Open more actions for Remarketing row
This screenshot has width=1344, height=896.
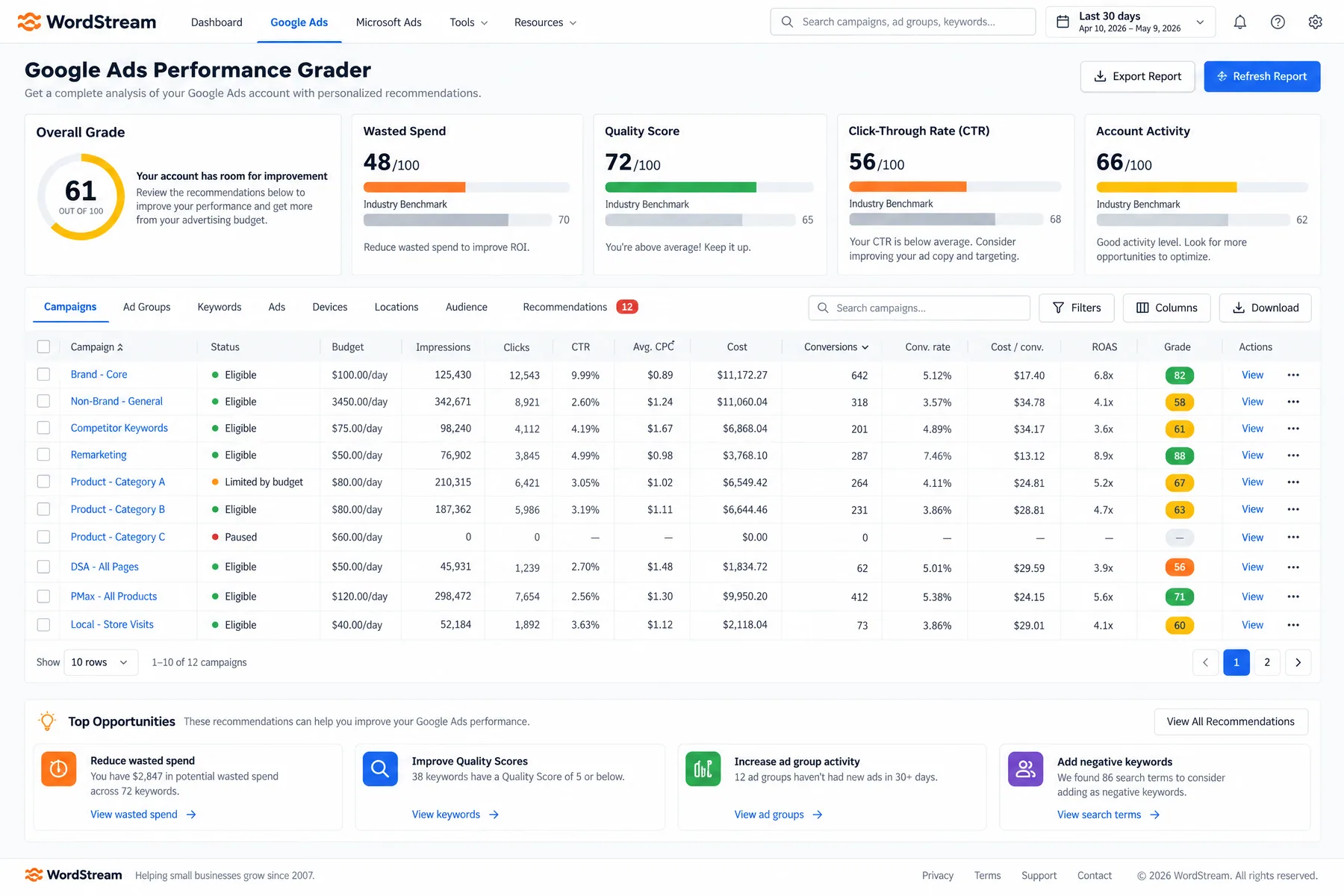pyautogui.click(x=1293, y=455)
